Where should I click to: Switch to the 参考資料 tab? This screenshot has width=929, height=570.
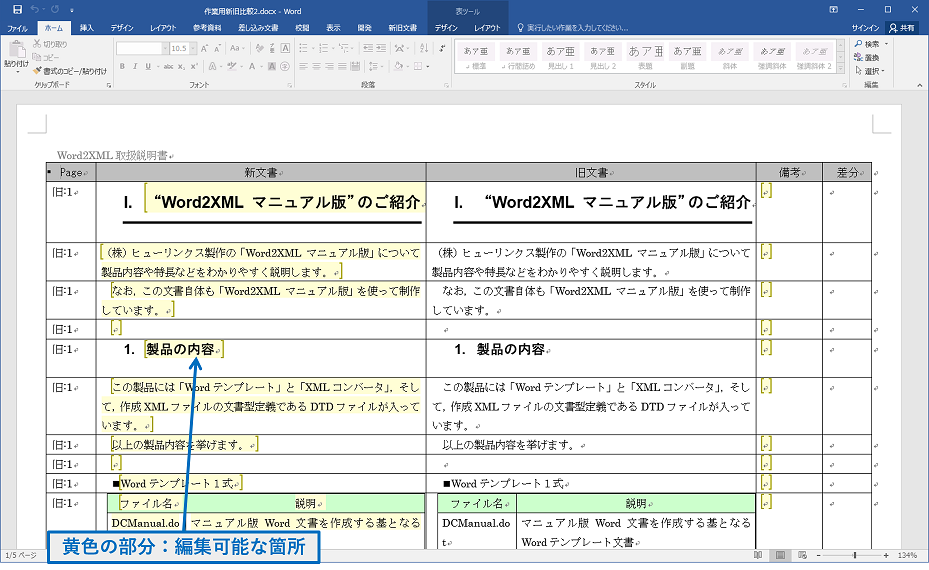pyautogui.click(x=207, y=28)
